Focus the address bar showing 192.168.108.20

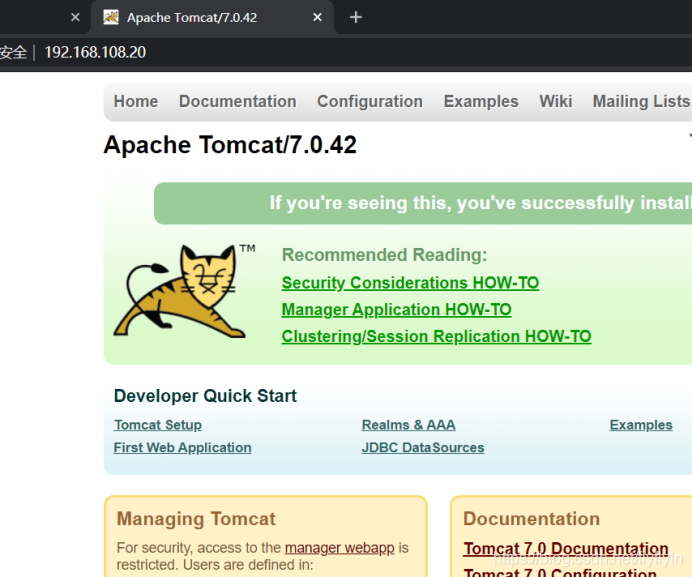[95, 52]
